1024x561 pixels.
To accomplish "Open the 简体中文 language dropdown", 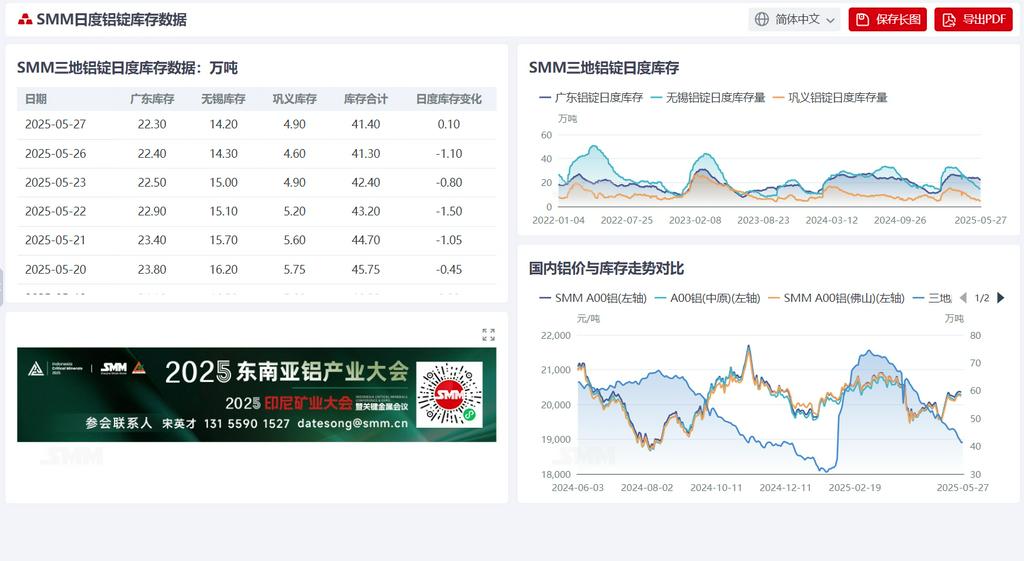I will 794,20.
